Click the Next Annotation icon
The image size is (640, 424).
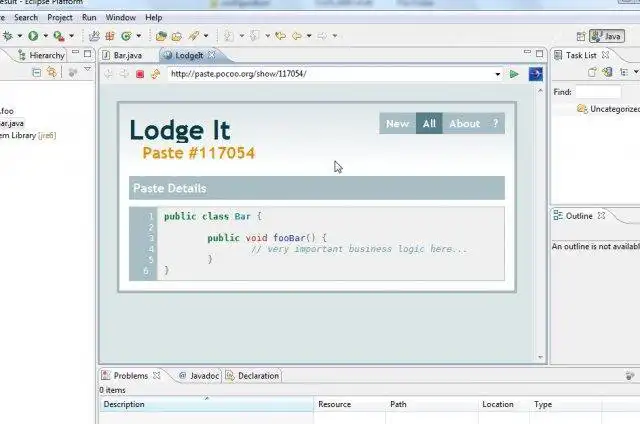(229, 36)
